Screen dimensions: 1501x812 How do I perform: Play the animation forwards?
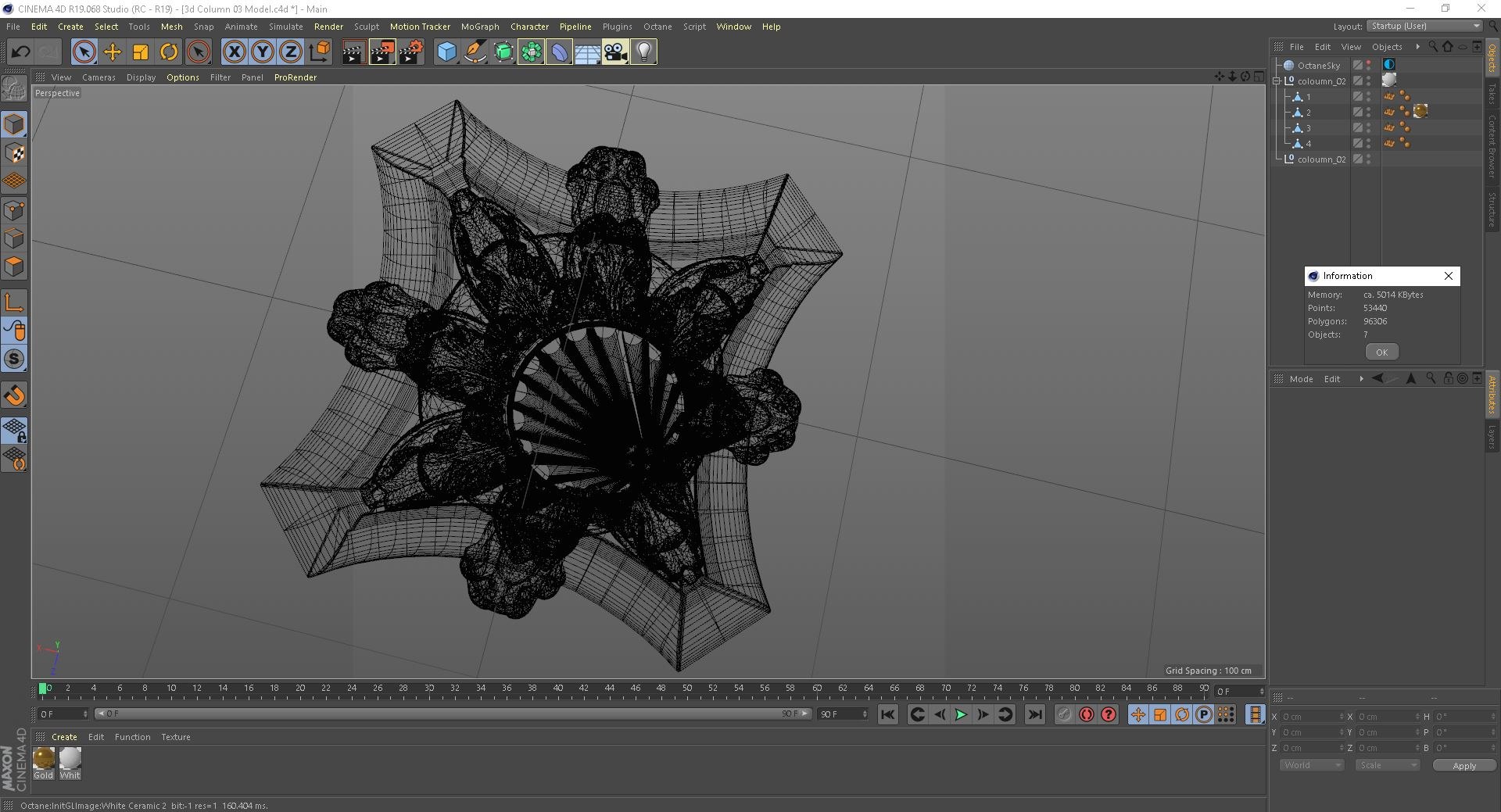coord(962,714)
